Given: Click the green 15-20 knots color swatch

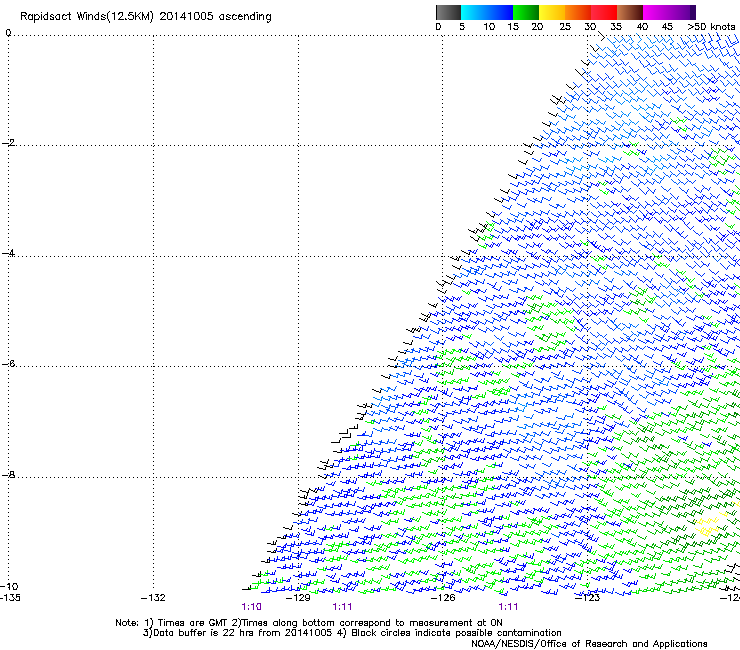Looking at the screenshot, I should [526, 12].
